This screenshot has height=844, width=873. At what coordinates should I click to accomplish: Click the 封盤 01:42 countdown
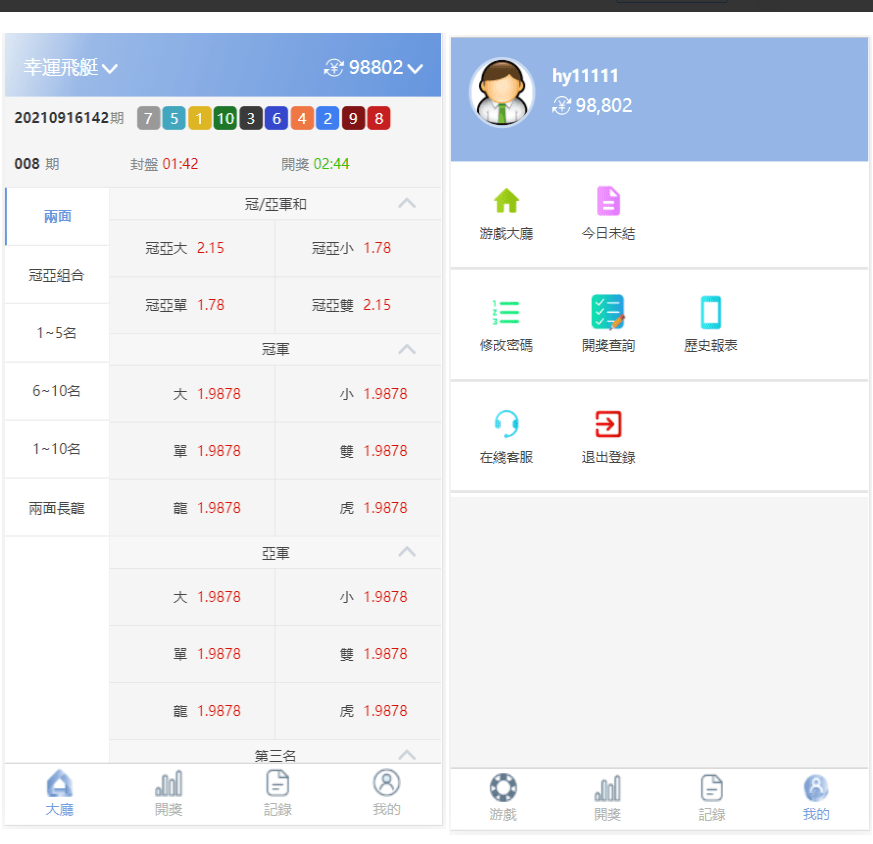[x=164, y=164]
